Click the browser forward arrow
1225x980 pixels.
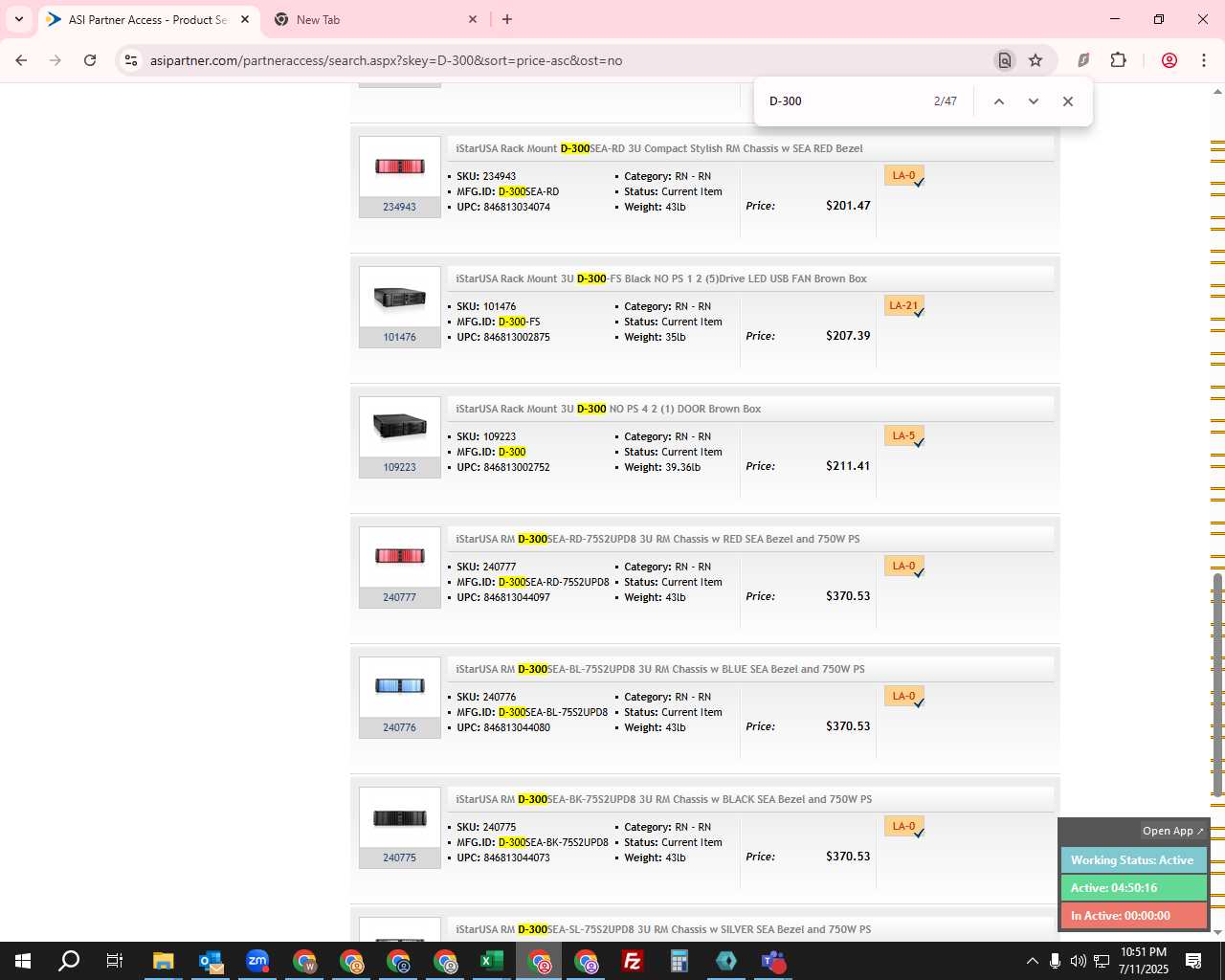[56, 60]
